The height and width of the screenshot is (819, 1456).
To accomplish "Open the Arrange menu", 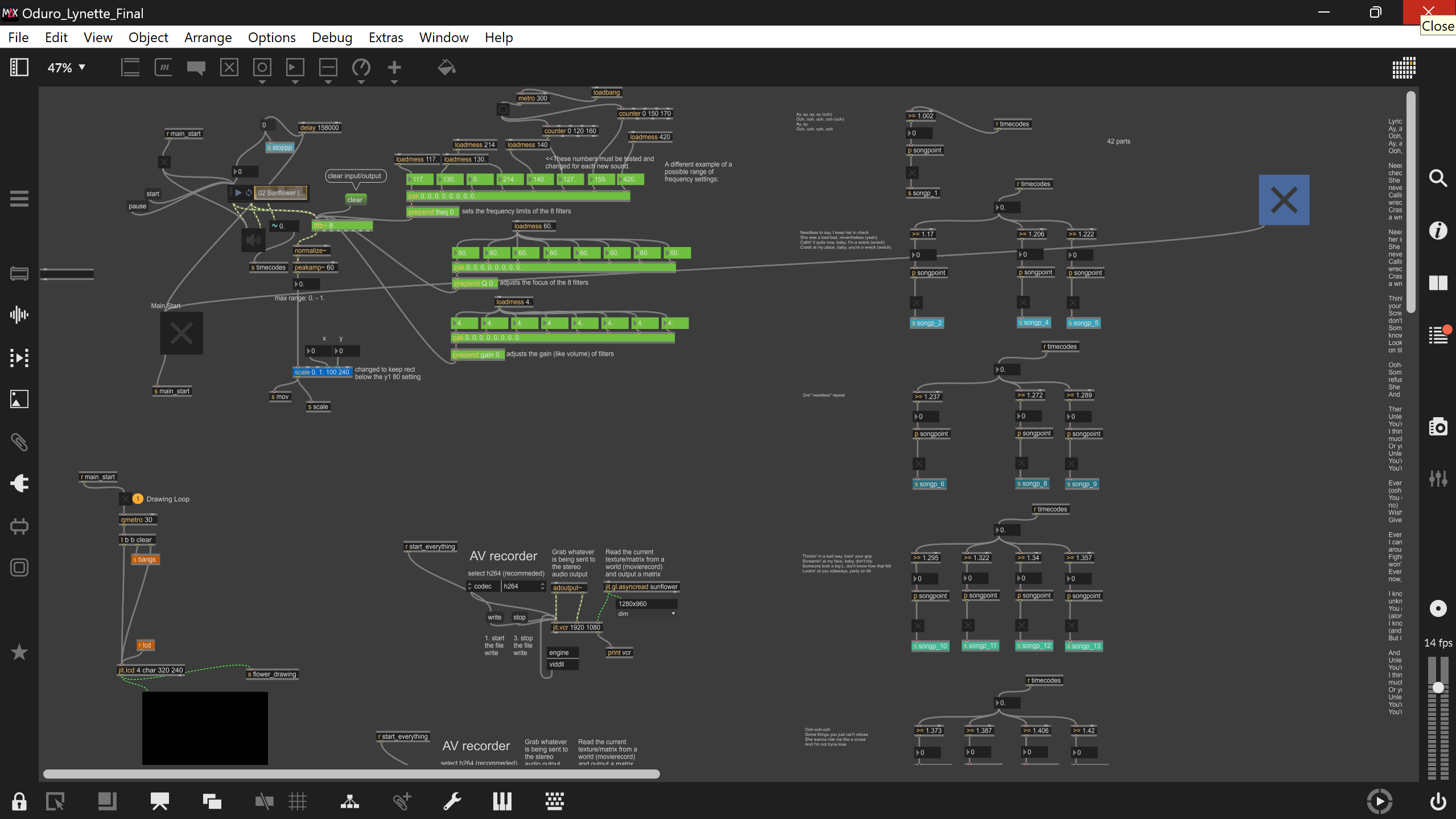I will (208, 38).
